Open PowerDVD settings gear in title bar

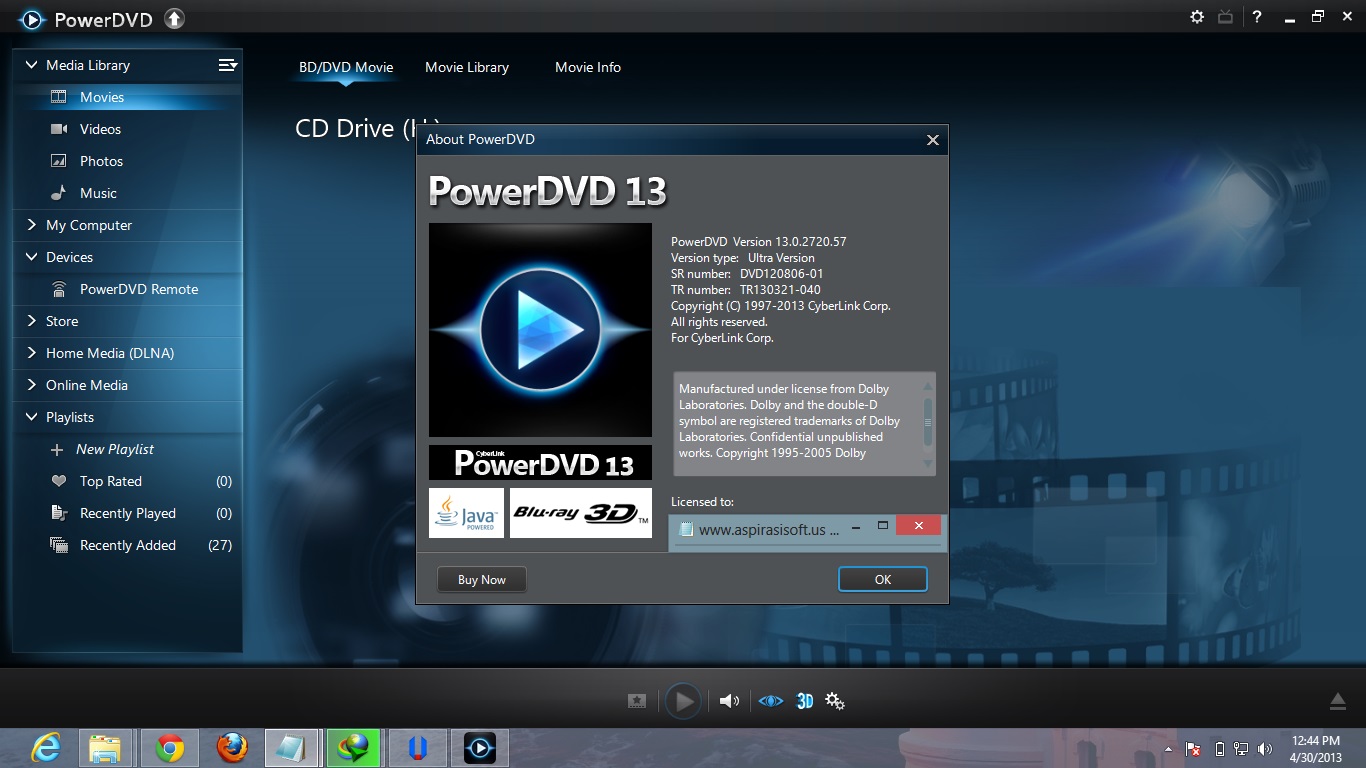click(1197, 17)
